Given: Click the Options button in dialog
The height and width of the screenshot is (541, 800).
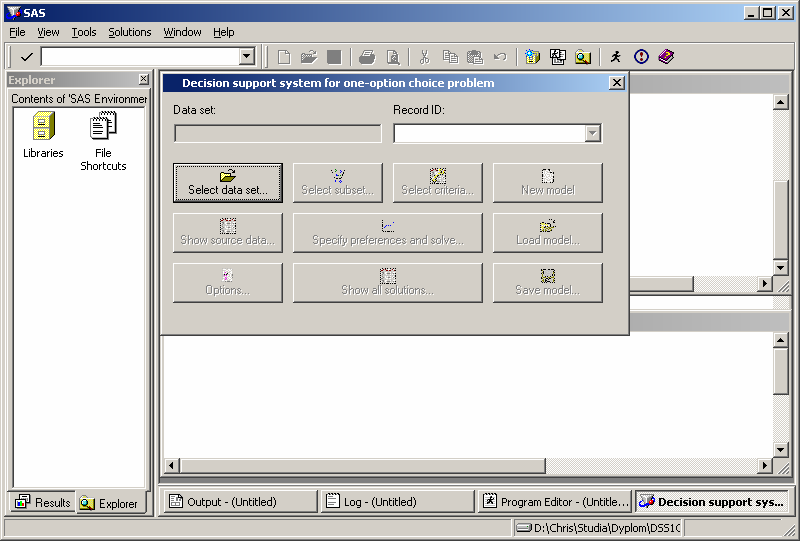Looking at the screenshot, I should coord(228,283).
